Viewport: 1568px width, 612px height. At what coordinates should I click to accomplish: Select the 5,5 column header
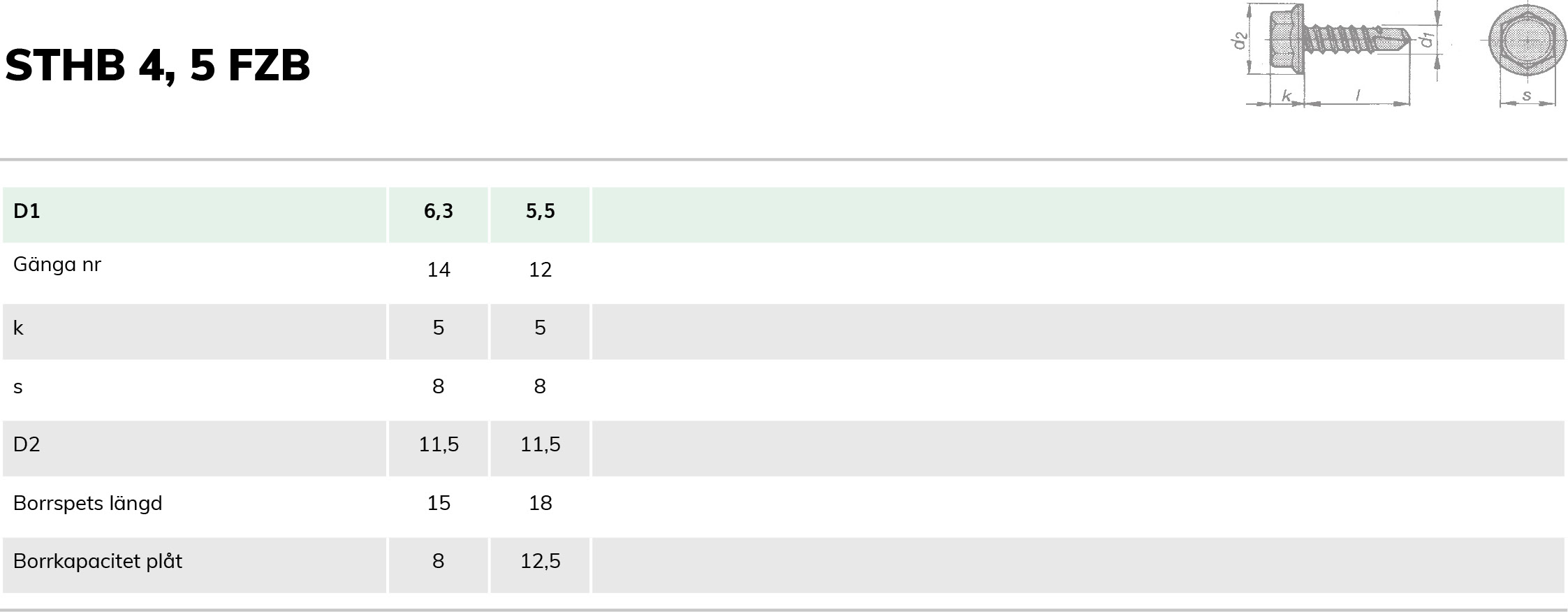click(x=540, y=214)
